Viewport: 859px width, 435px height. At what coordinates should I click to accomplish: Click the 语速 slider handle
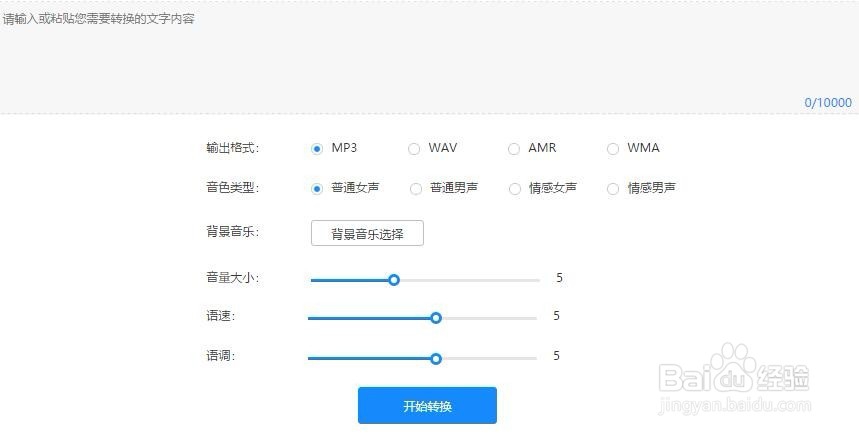(436, 318)
